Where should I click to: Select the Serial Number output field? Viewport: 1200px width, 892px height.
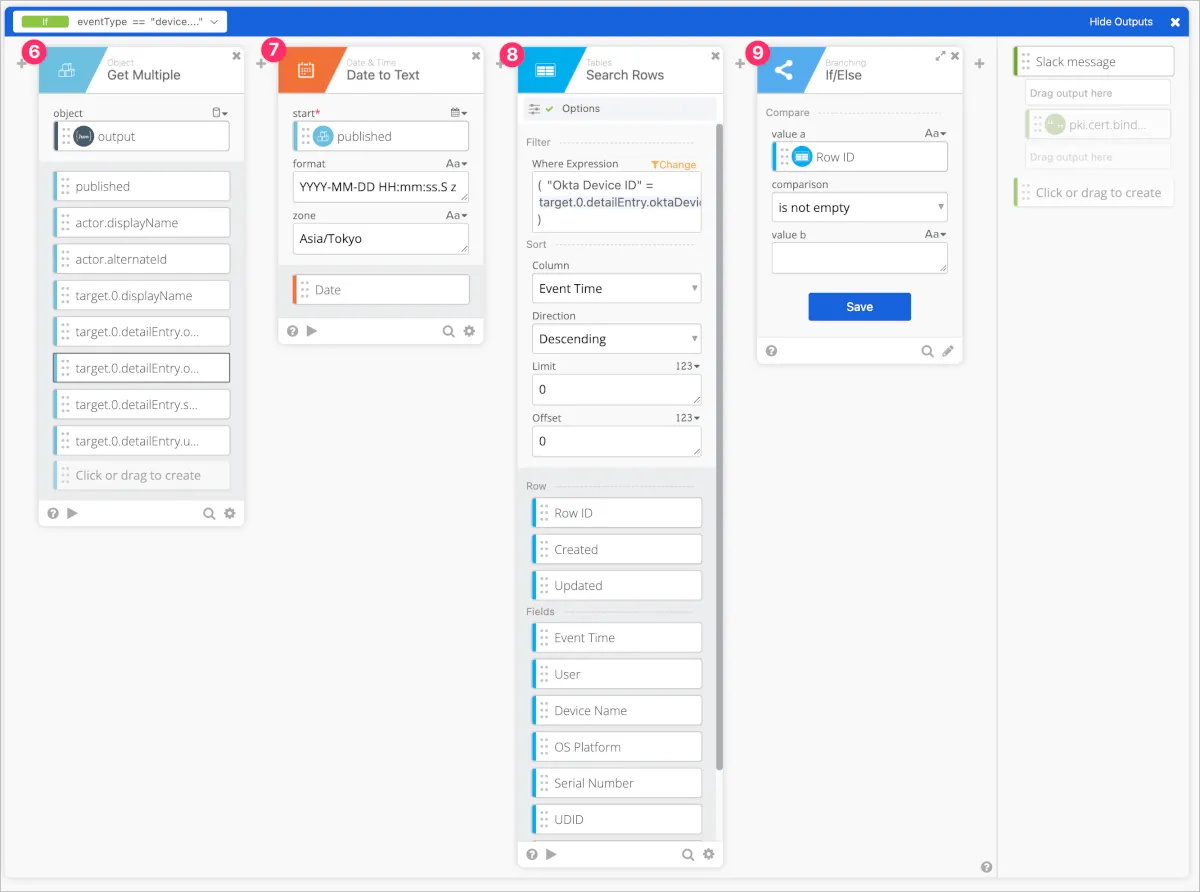tap(616, 783)
